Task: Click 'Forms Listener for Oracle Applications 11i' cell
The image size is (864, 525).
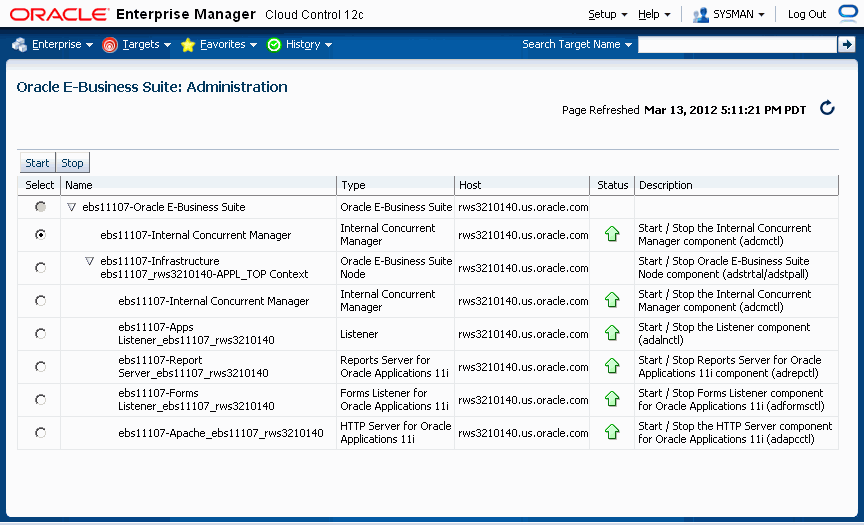Action: point(395,399)
